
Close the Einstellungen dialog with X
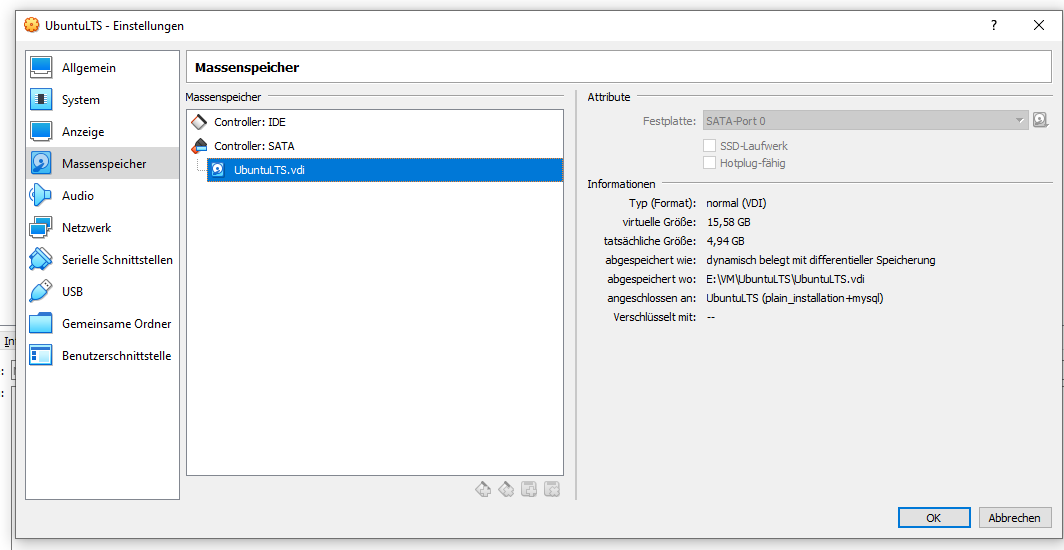pos(1038,26)
